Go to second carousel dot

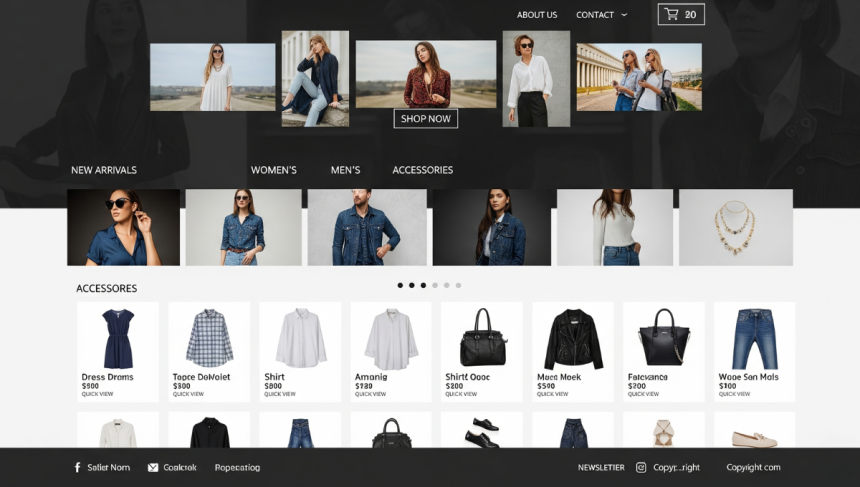click(x=411, y=285)
